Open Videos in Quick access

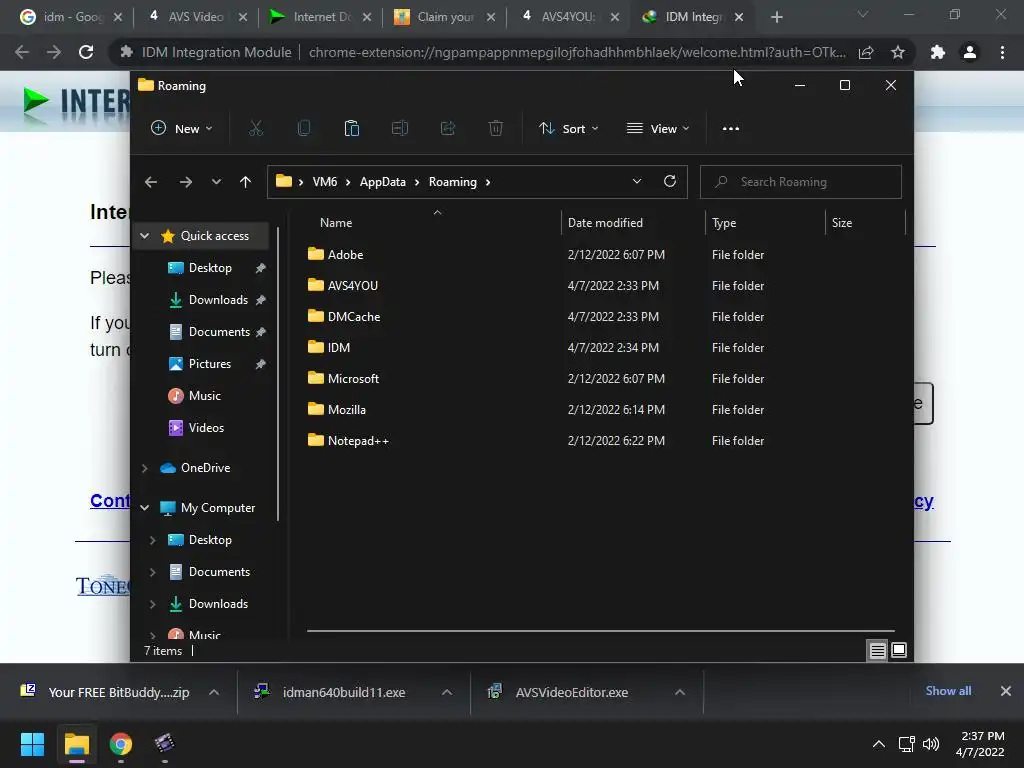[x=206, y=428]
